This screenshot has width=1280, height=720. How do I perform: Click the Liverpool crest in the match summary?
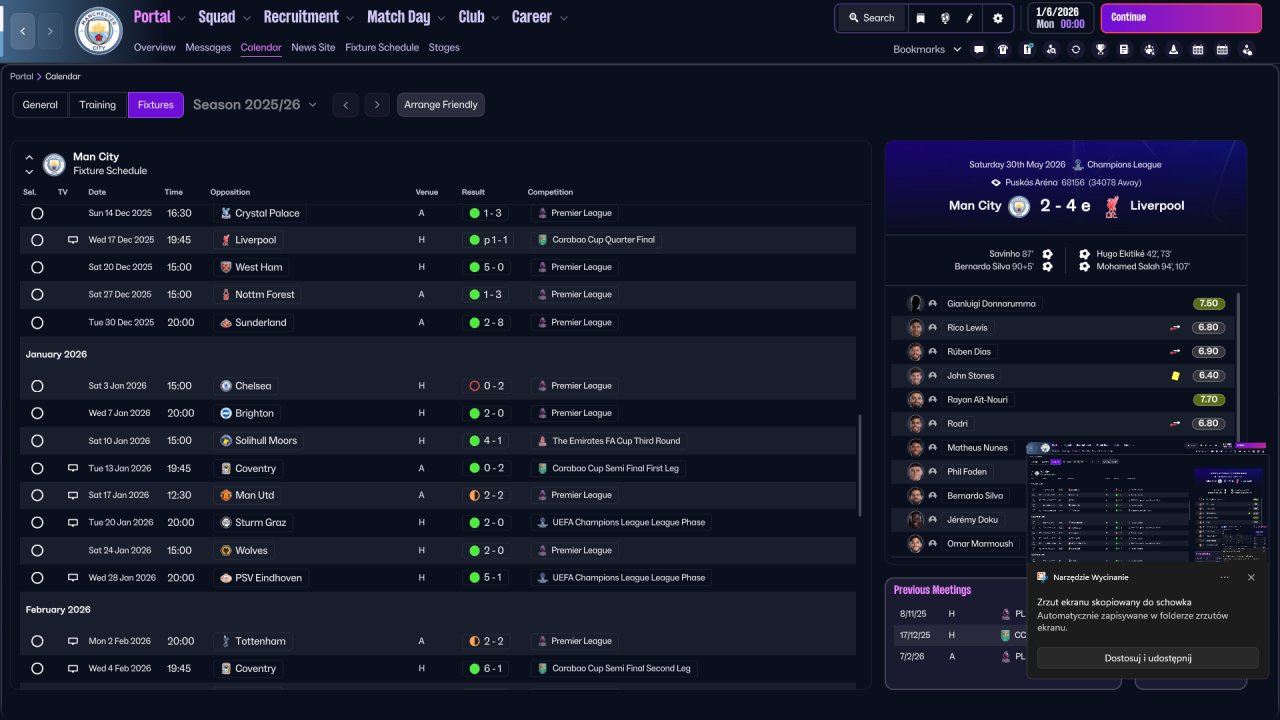pyautogui.click(x=1111, y=206)
